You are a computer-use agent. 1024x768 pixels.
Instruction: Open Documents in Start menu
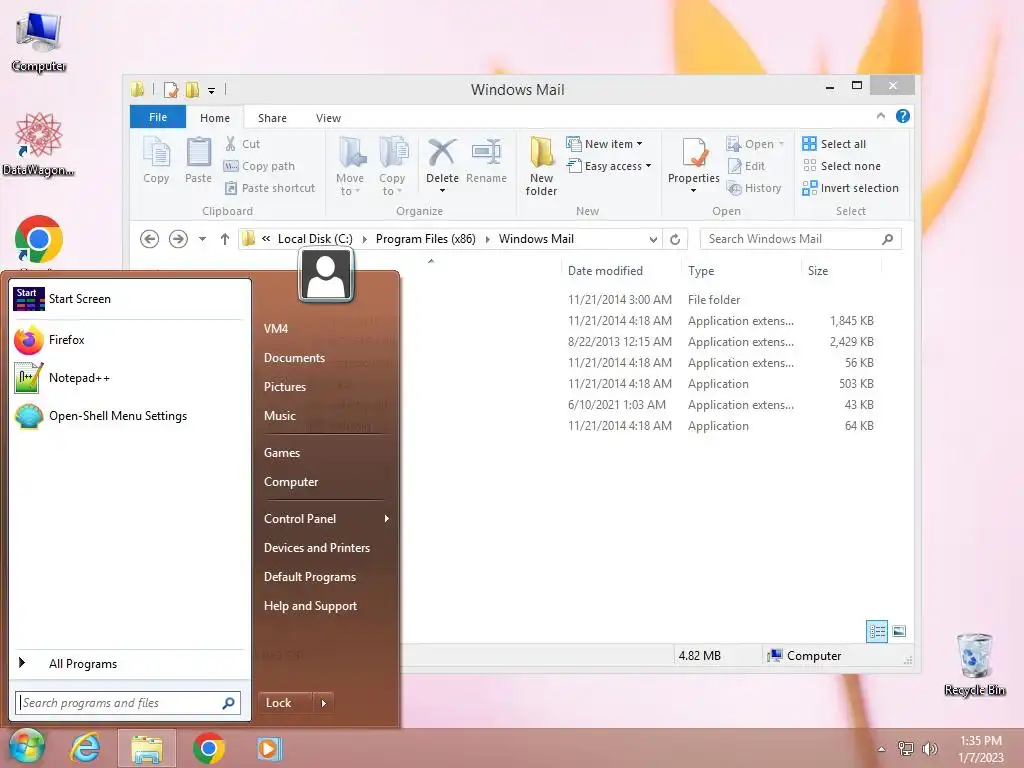(x=327, y=358)
